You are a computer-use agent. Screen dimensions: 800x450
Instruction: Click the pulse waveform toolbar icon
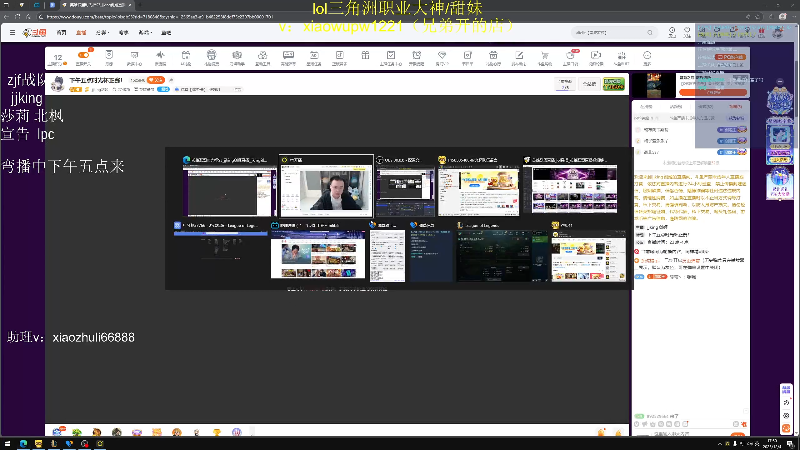pyautogui.click(x=160, y=55)
